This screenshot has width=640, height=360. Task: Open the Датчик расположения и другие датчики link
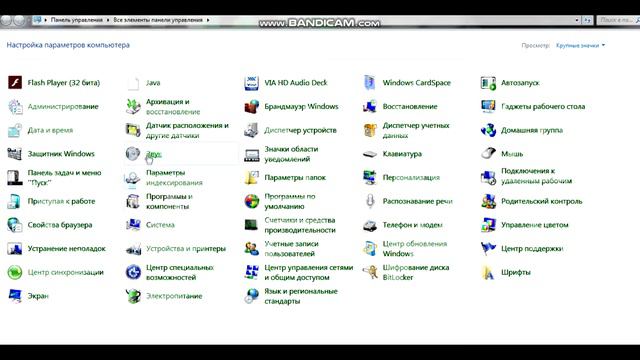187,130
